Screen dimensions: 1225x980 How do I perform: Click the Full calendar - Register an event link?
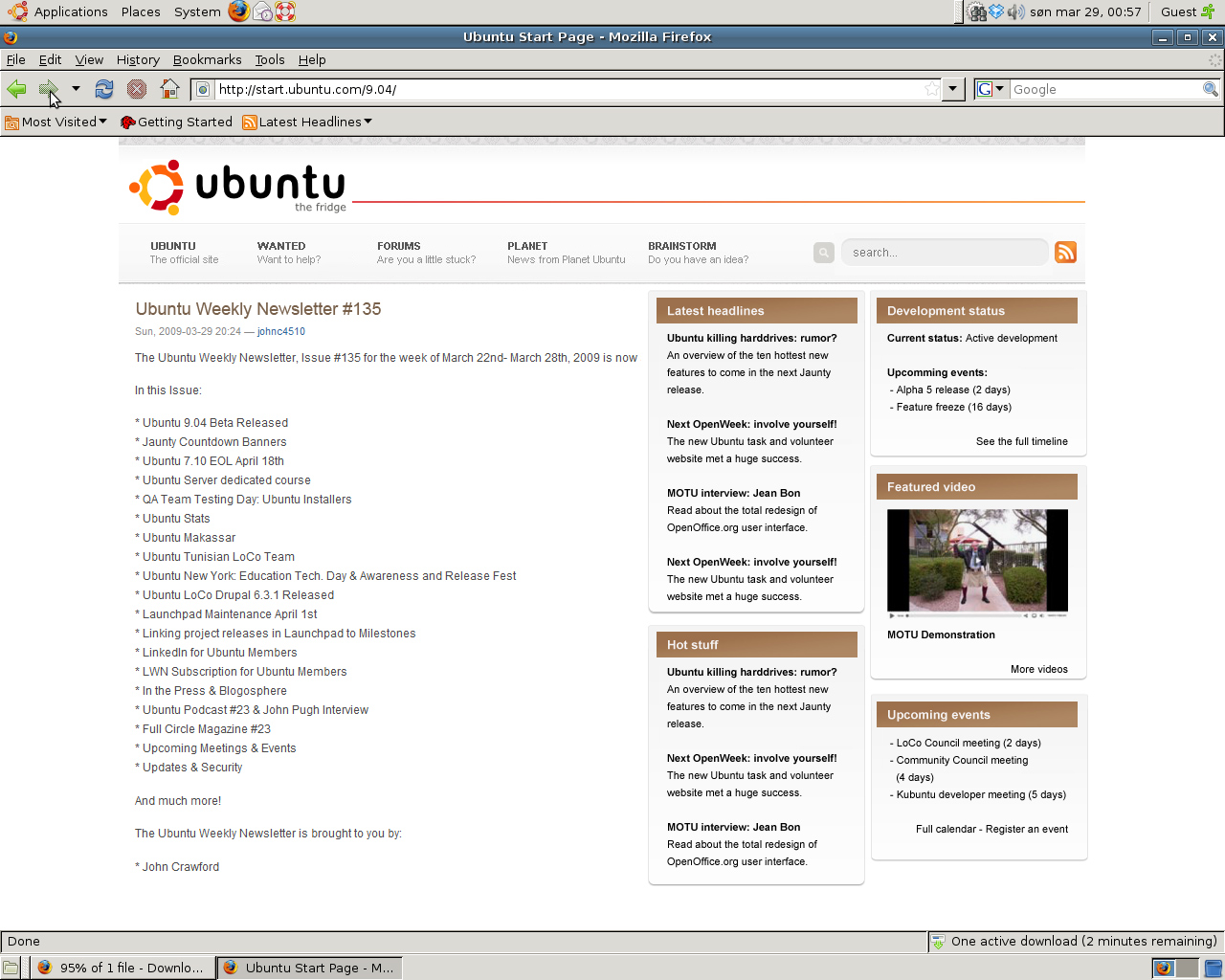991,829
